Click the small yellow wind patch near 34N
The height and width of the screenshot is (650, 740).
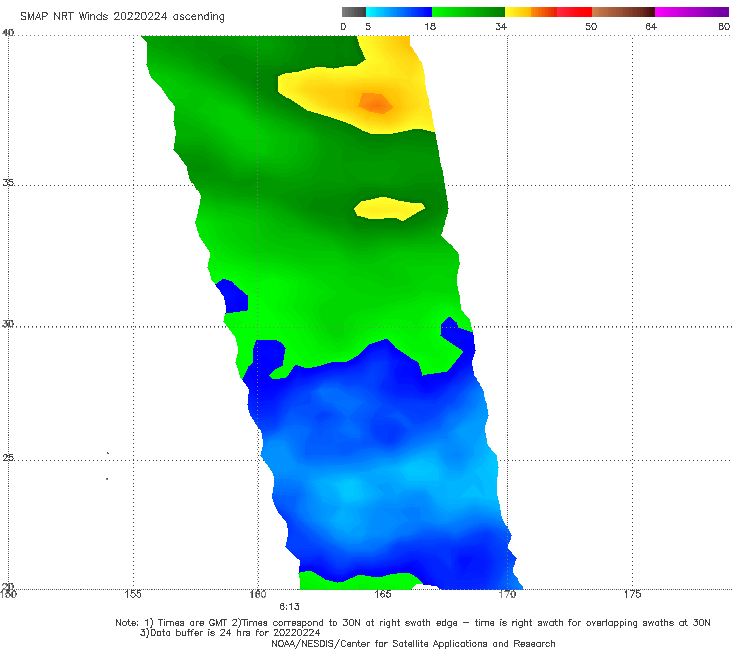click(x=389, y=208)
